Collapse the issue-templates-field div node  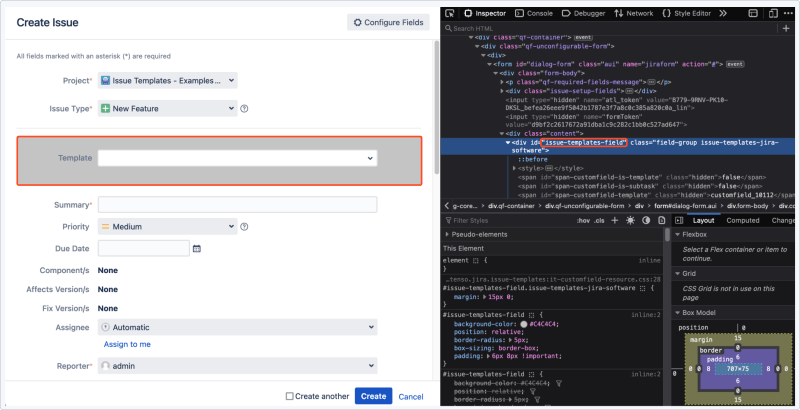click(508, 143)
